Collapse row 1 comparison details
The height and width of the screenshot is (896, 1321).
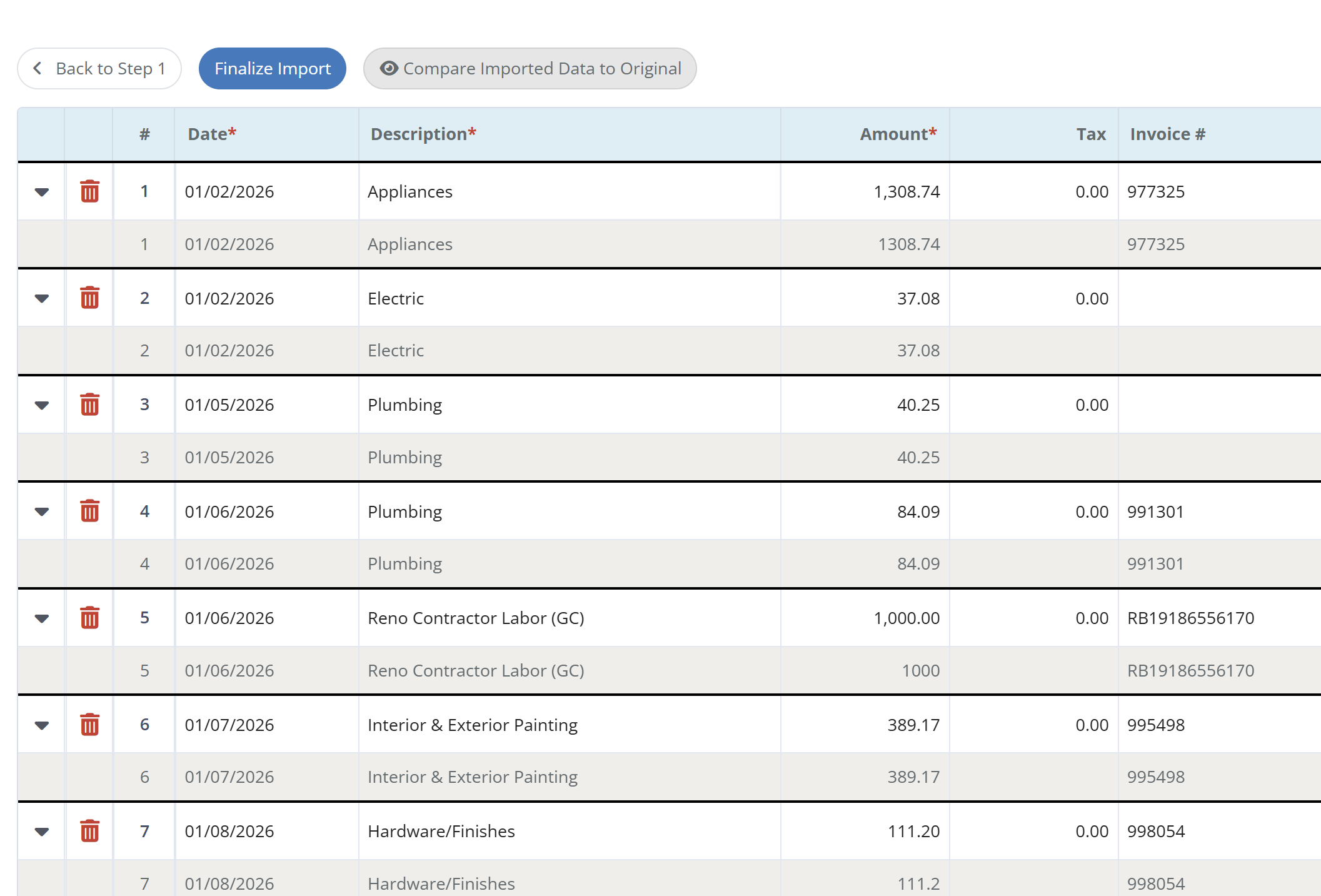tap(41, 192)
